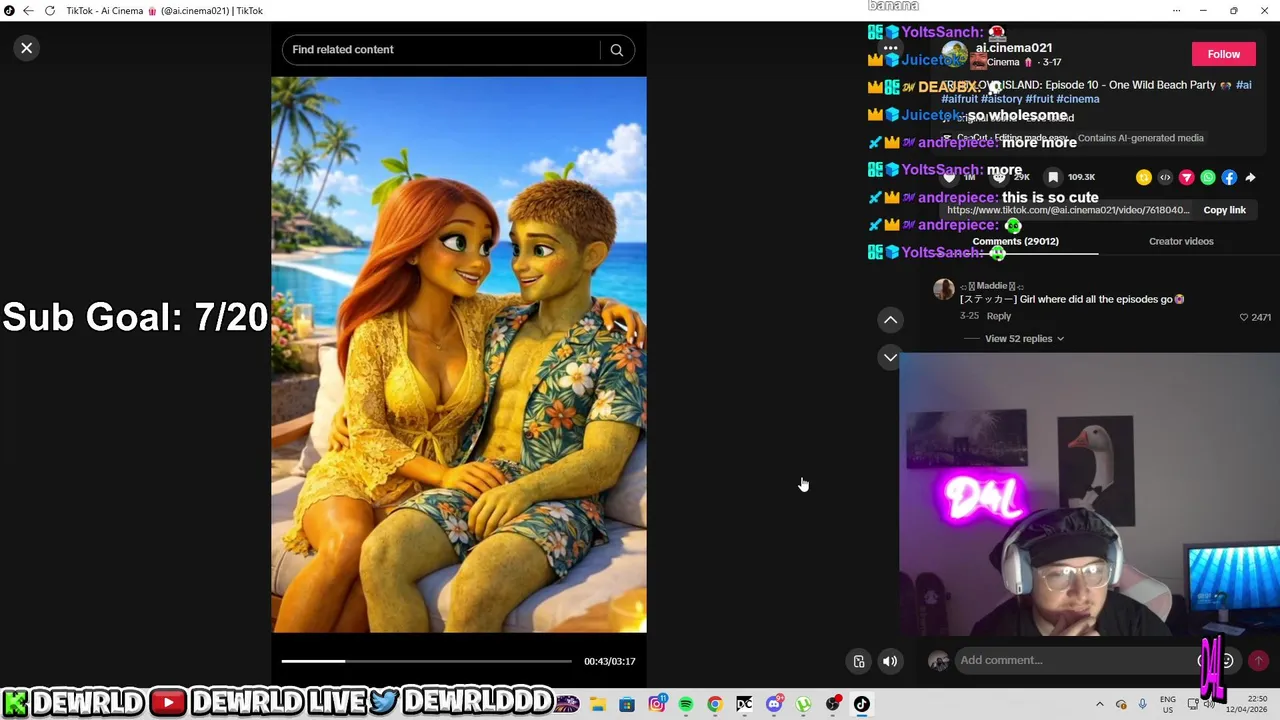1280x720 pixels.
Task: Open the ai.cinema021 profile name
Action: point(1013,47)
